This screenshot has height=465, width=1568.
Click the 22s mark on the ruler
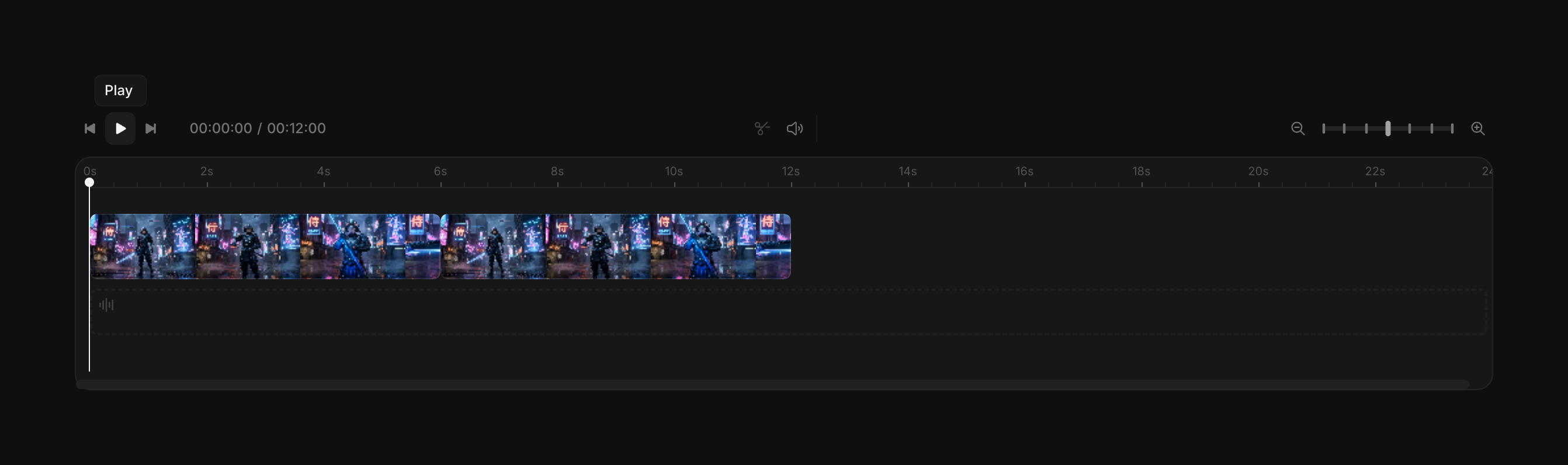click(x=1375, y=172)
